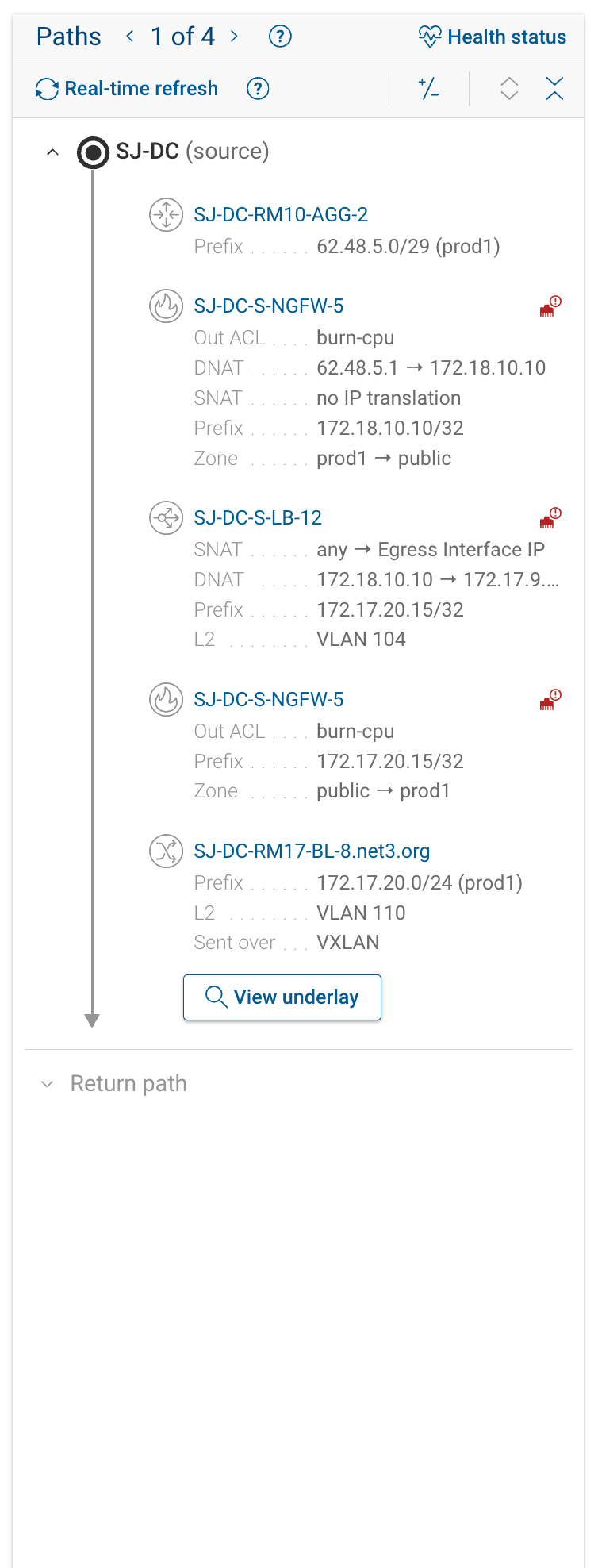Image resolution: width=598 pixels, height=1568 pixels.
Task: Go to the next path
Action: (x=234, y=37)
